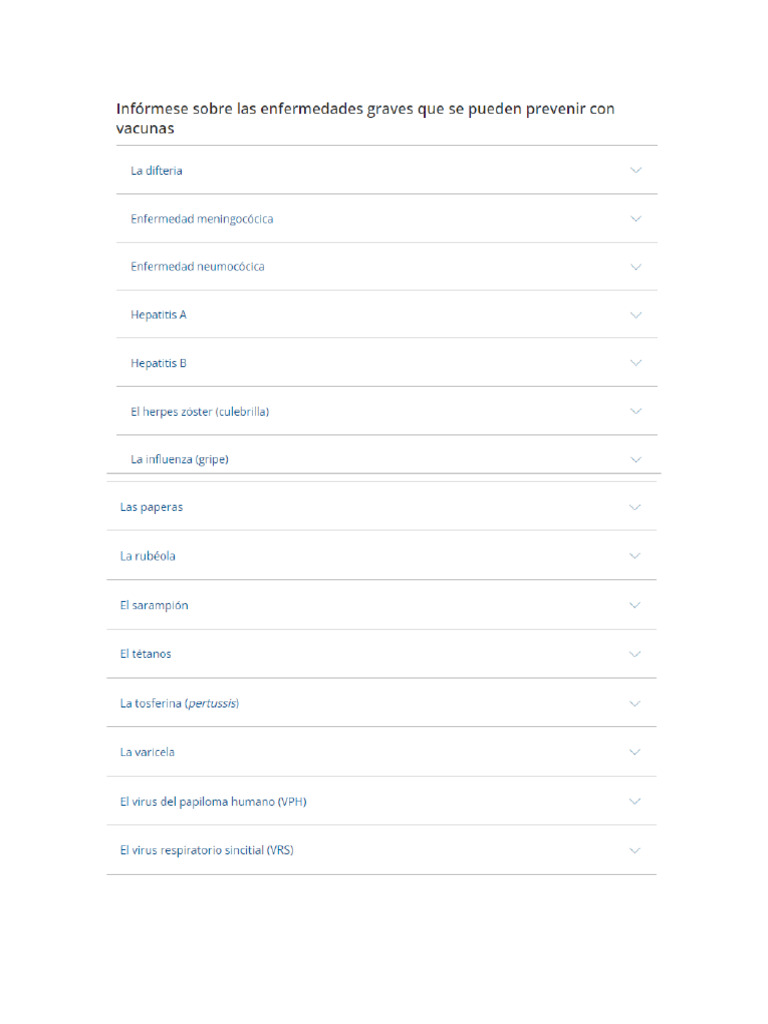The image size is (768, 1024).
Task: Expand chevron for virus respiratorio sincitial (VRS)
Action: pos(635,850)
